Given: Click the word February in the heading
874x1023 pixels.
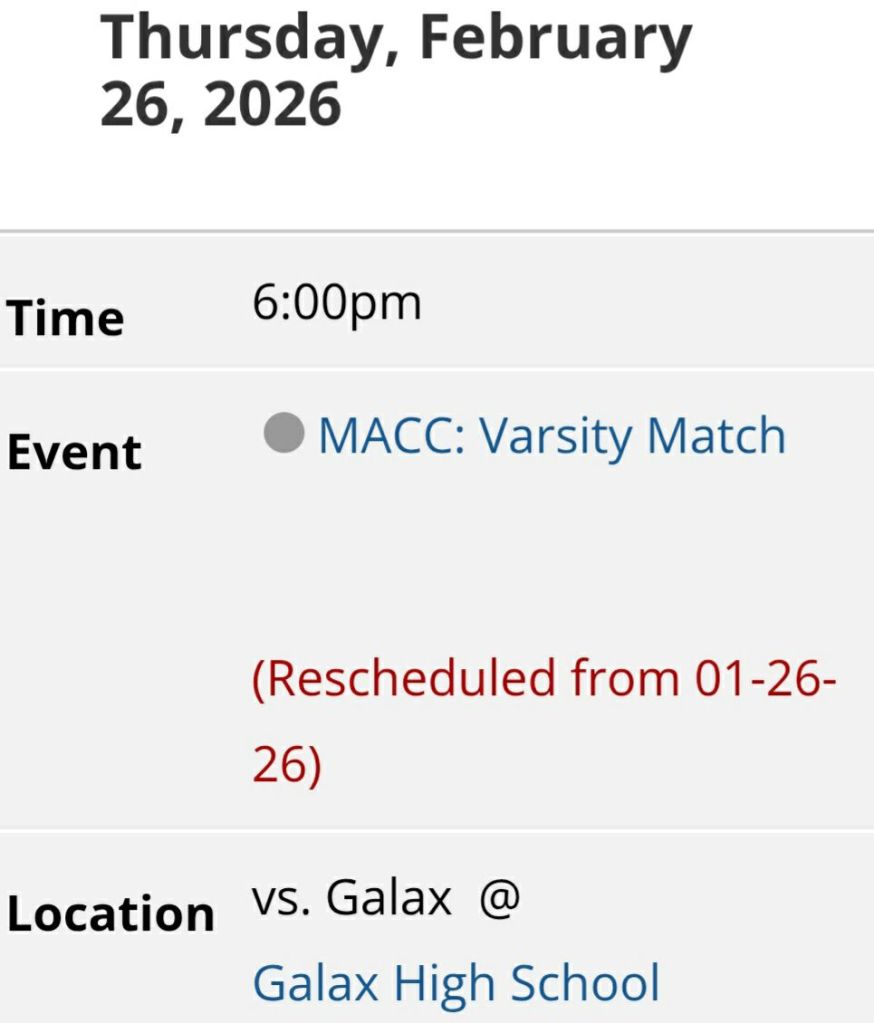Looking at the screenshot, I should point(555,38).
